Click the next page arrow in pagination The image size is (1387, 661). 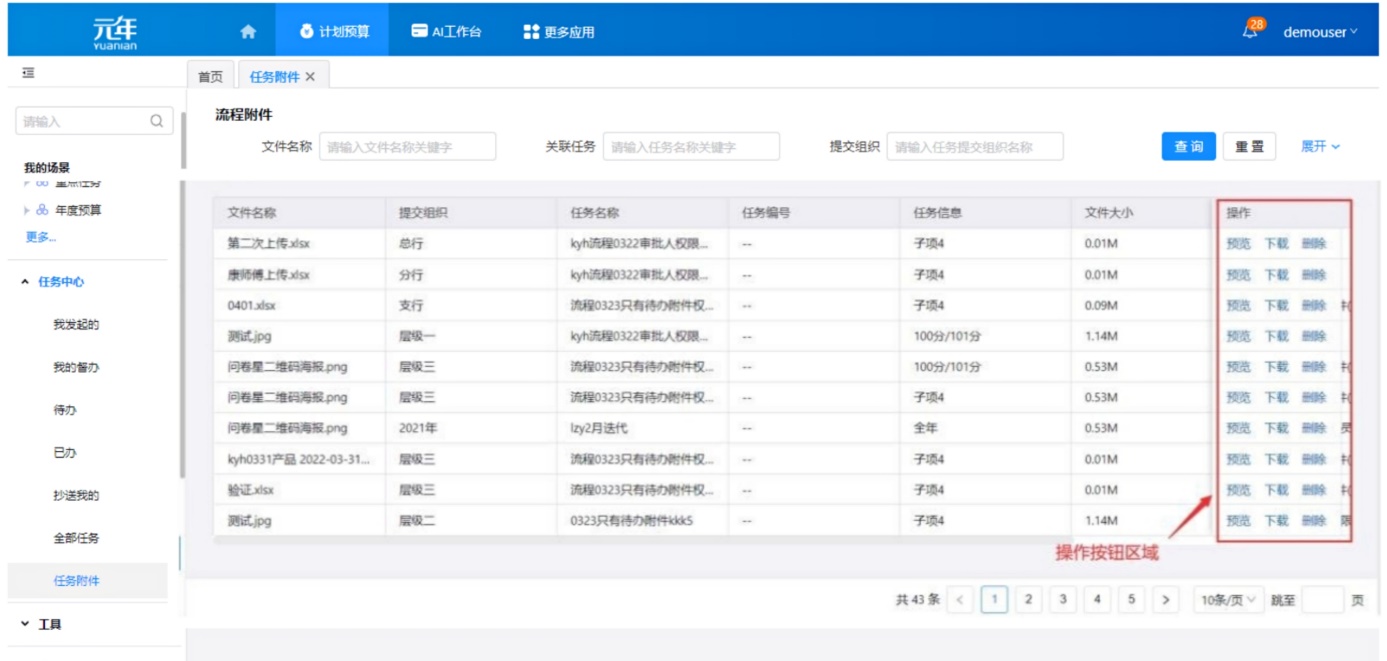coord(1165,600)
